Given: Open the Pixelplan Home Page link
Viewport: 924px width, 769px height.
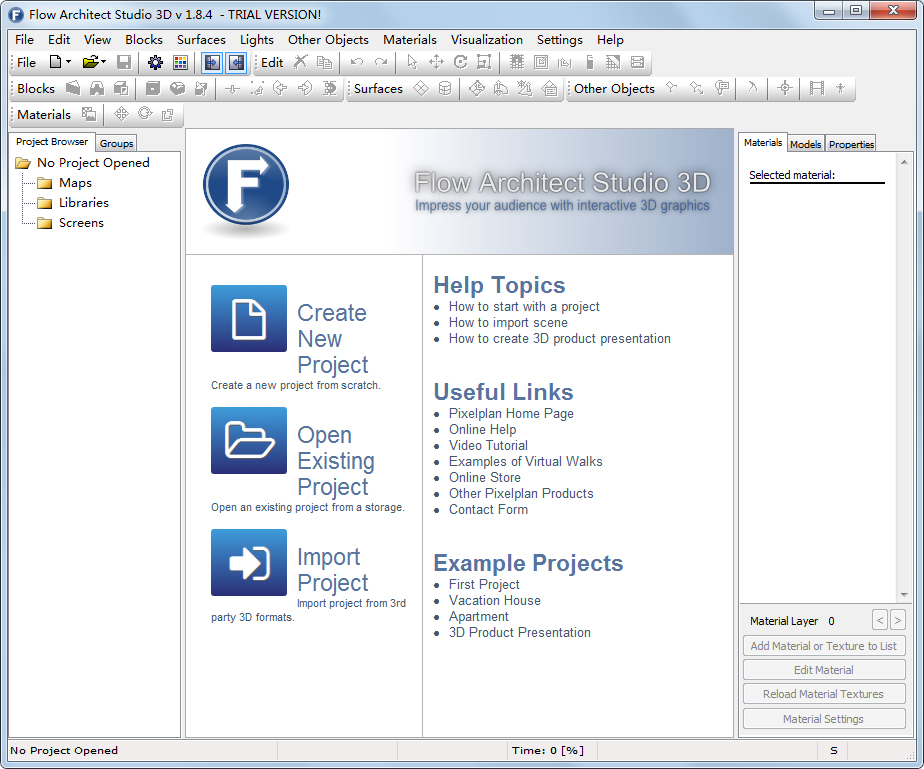Looking at the screenshot, I should click(511, 414).
